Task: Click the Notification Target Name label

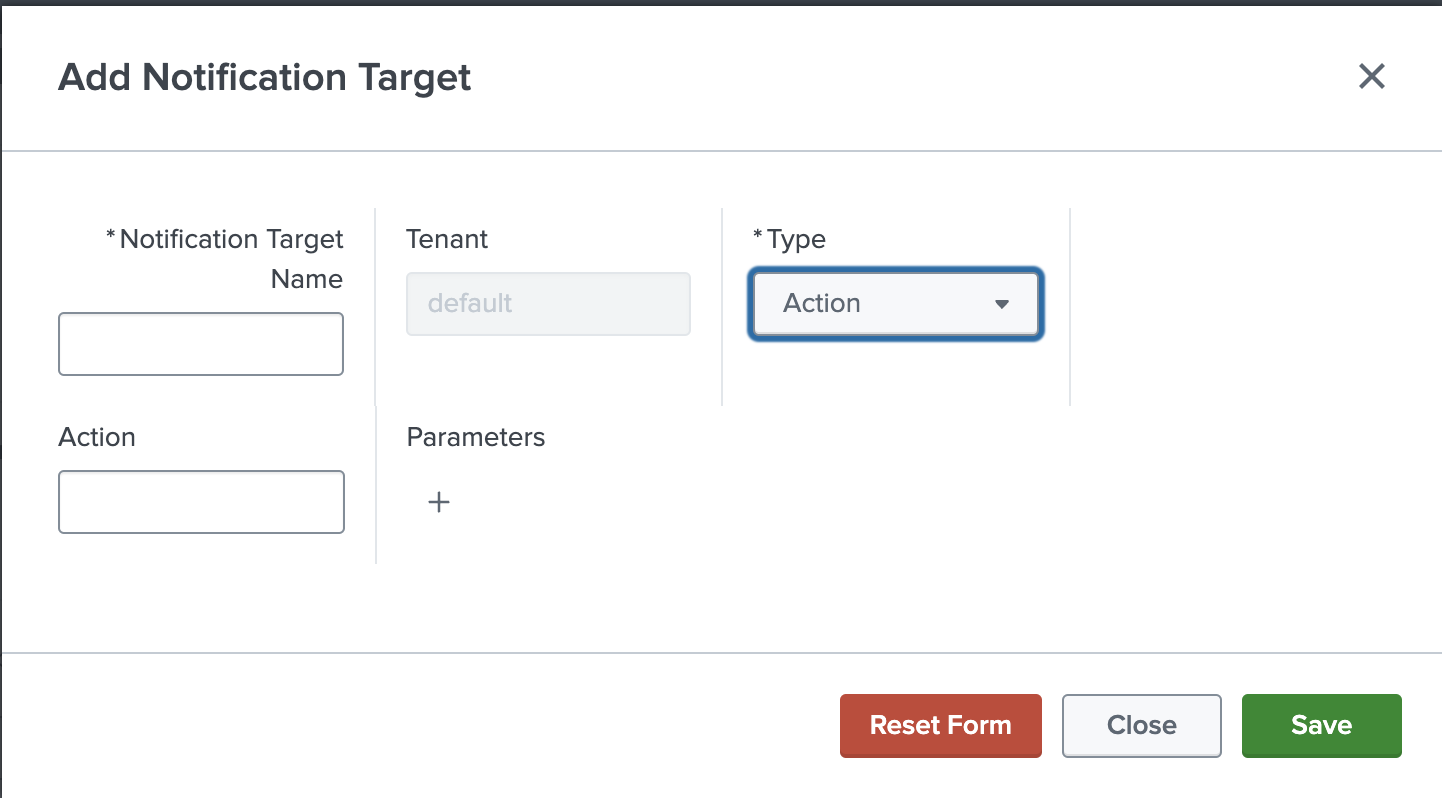Action: click(x=231, y=240)
